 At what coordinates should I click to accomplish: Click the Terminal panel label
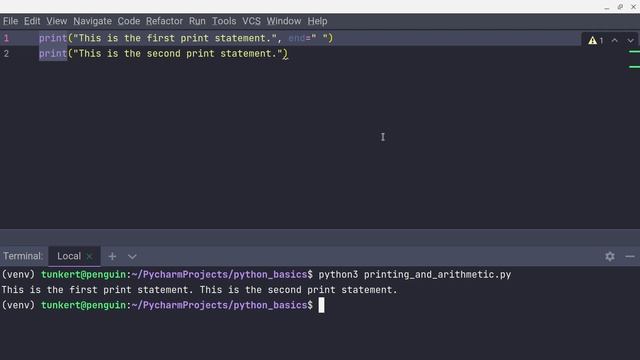[23, 256]
